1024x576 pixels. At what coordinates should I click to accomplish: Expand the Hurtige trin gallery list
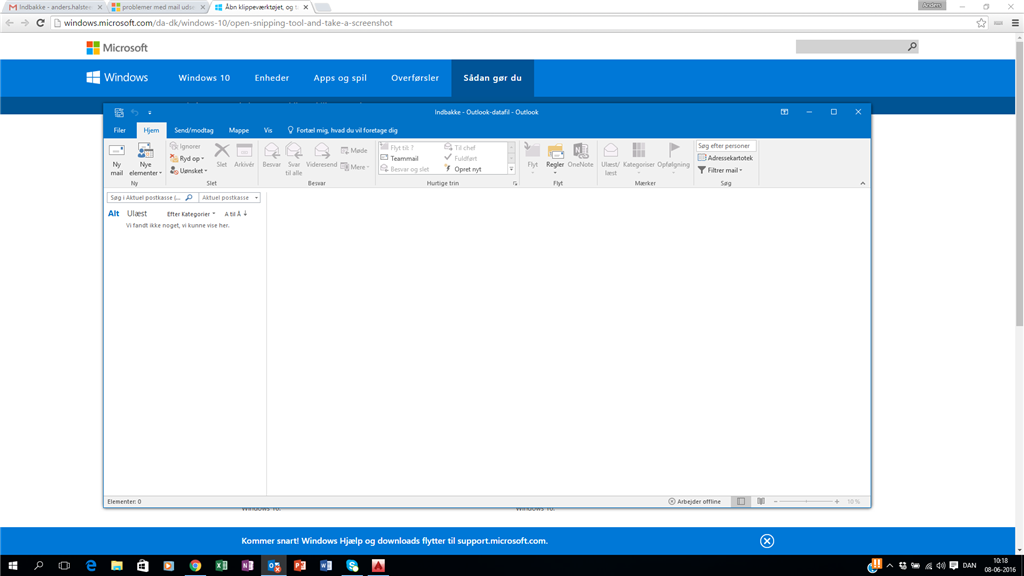coord(511,169)
